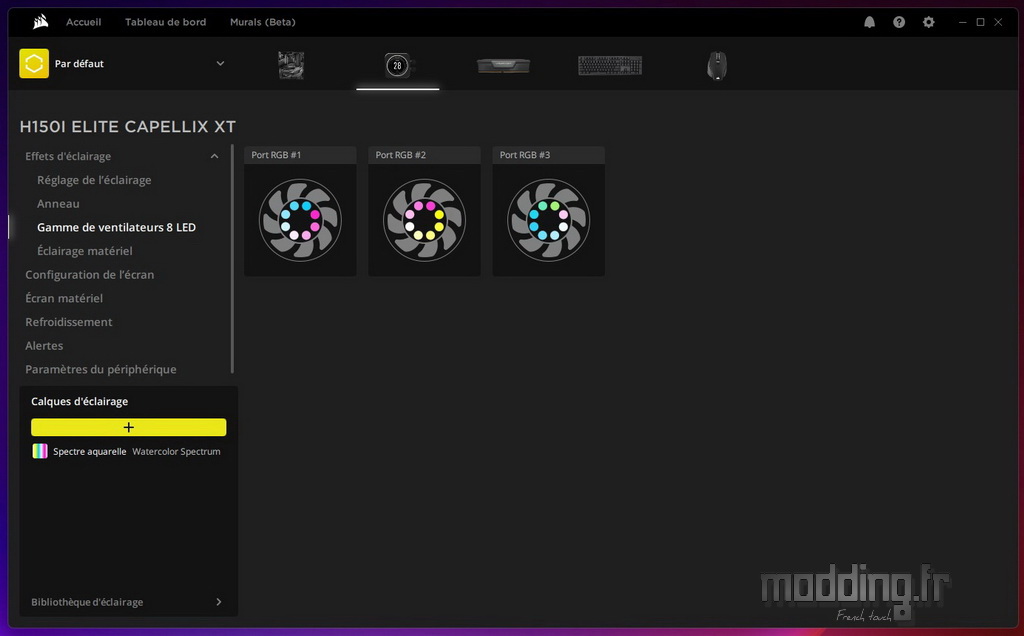Select the keyboard device icon
This screenshot has height=636, width=1024.
point(610,65)
